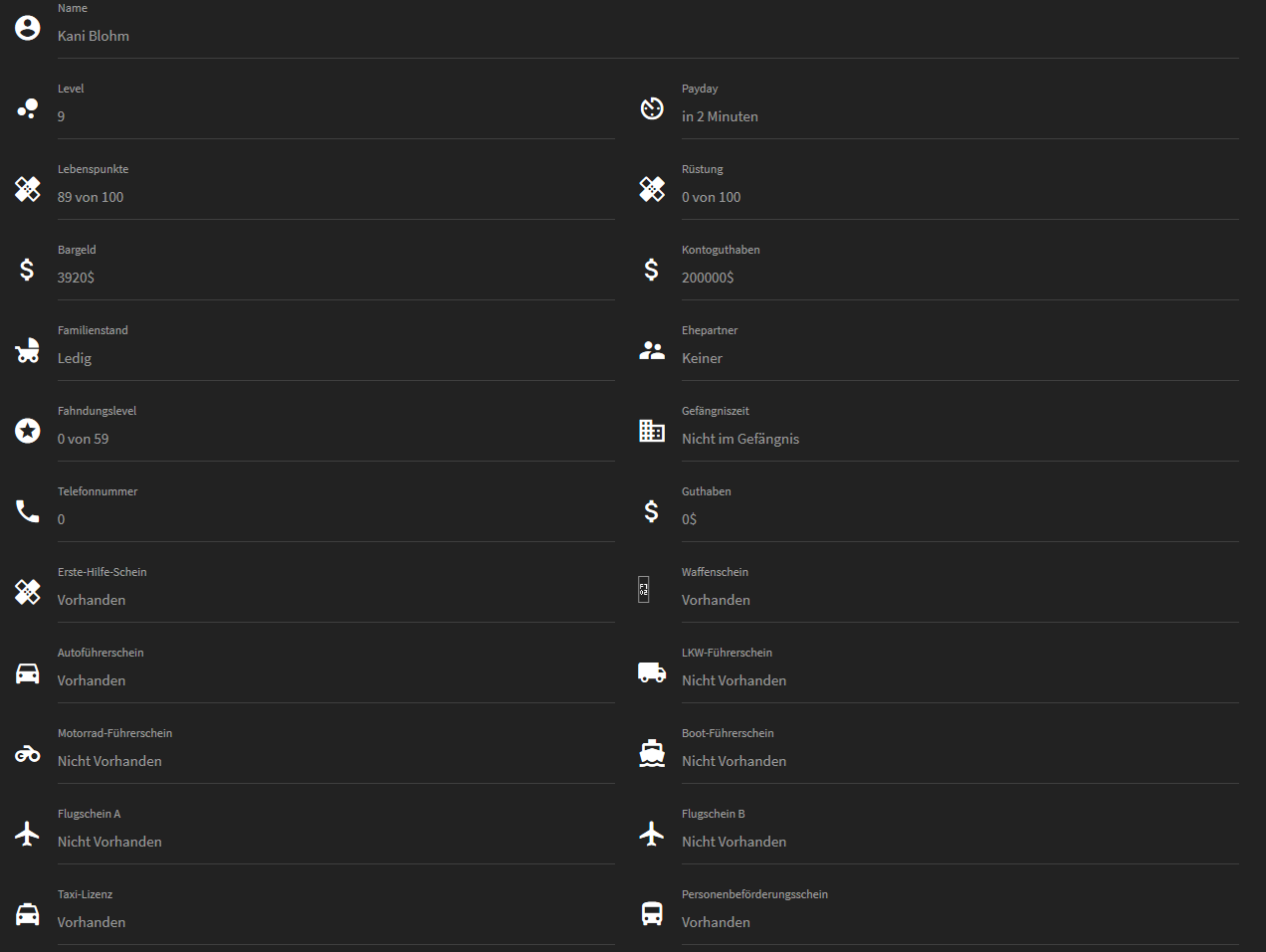
Task: Click the boat icon for Boot-Führerschein
Action: pyautogui.click(x=652, y=753)
